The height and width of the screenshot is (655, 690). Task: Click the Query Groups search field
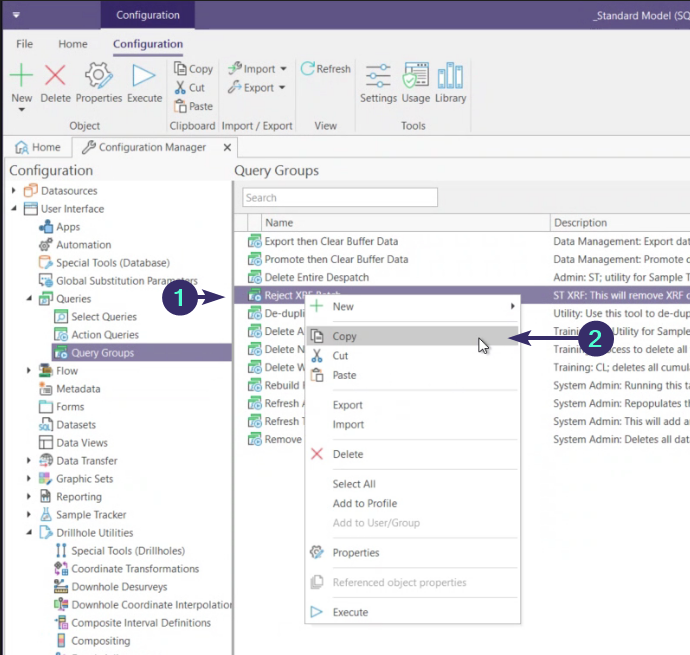coord(339,198)
